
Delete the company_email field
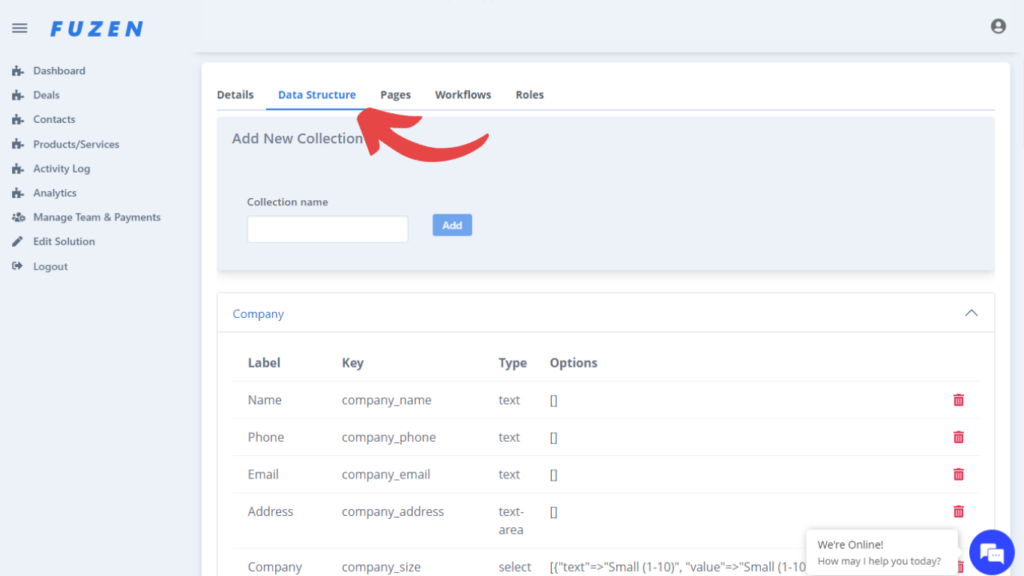[958, 474]
